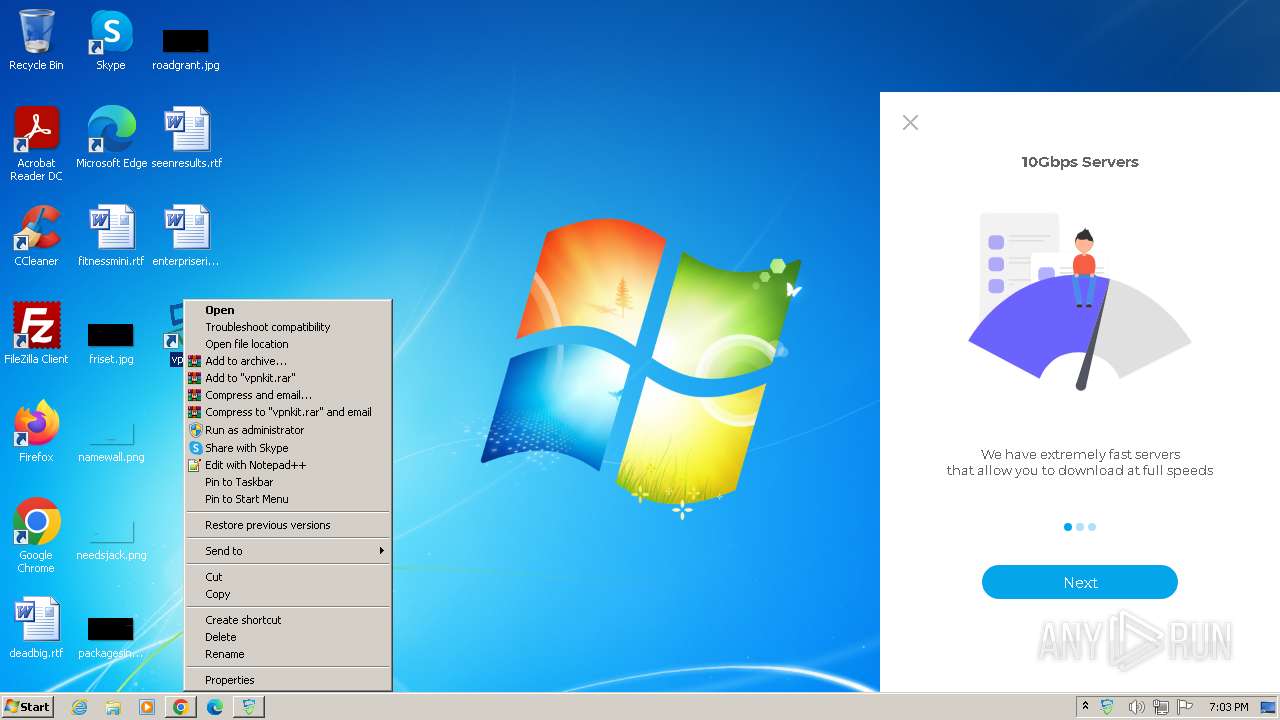This screenshot has height=720, width=1280.
Task: Select the namewall.png file
Action: (x=111, y=440)
